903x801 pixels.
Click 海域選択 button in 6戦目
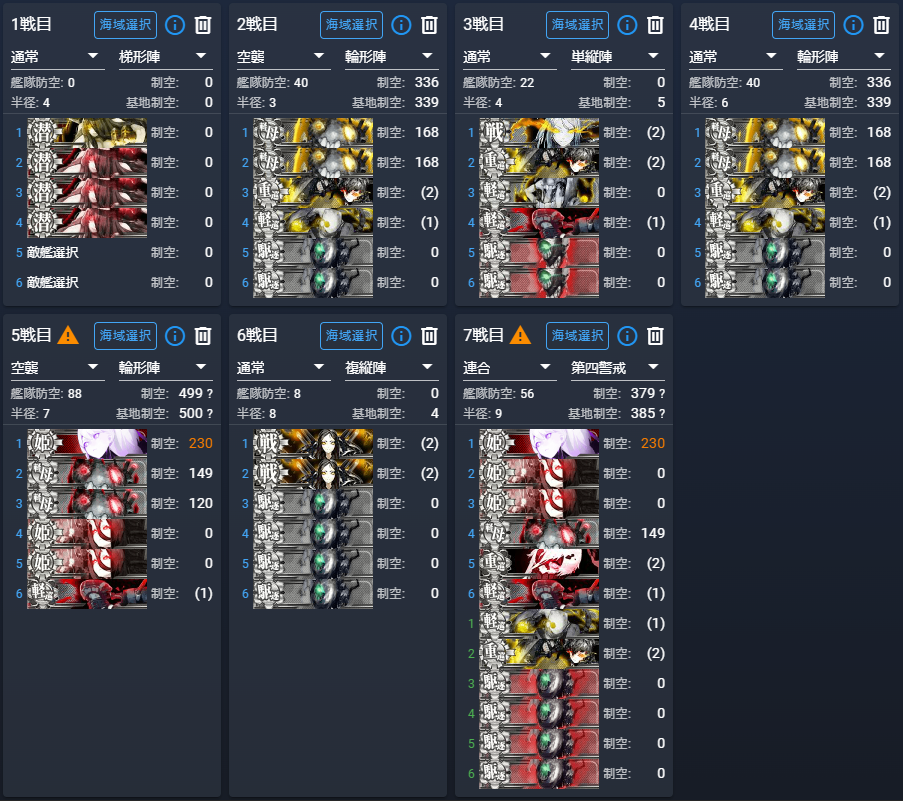pyautogui.click(x=351, y=336)
